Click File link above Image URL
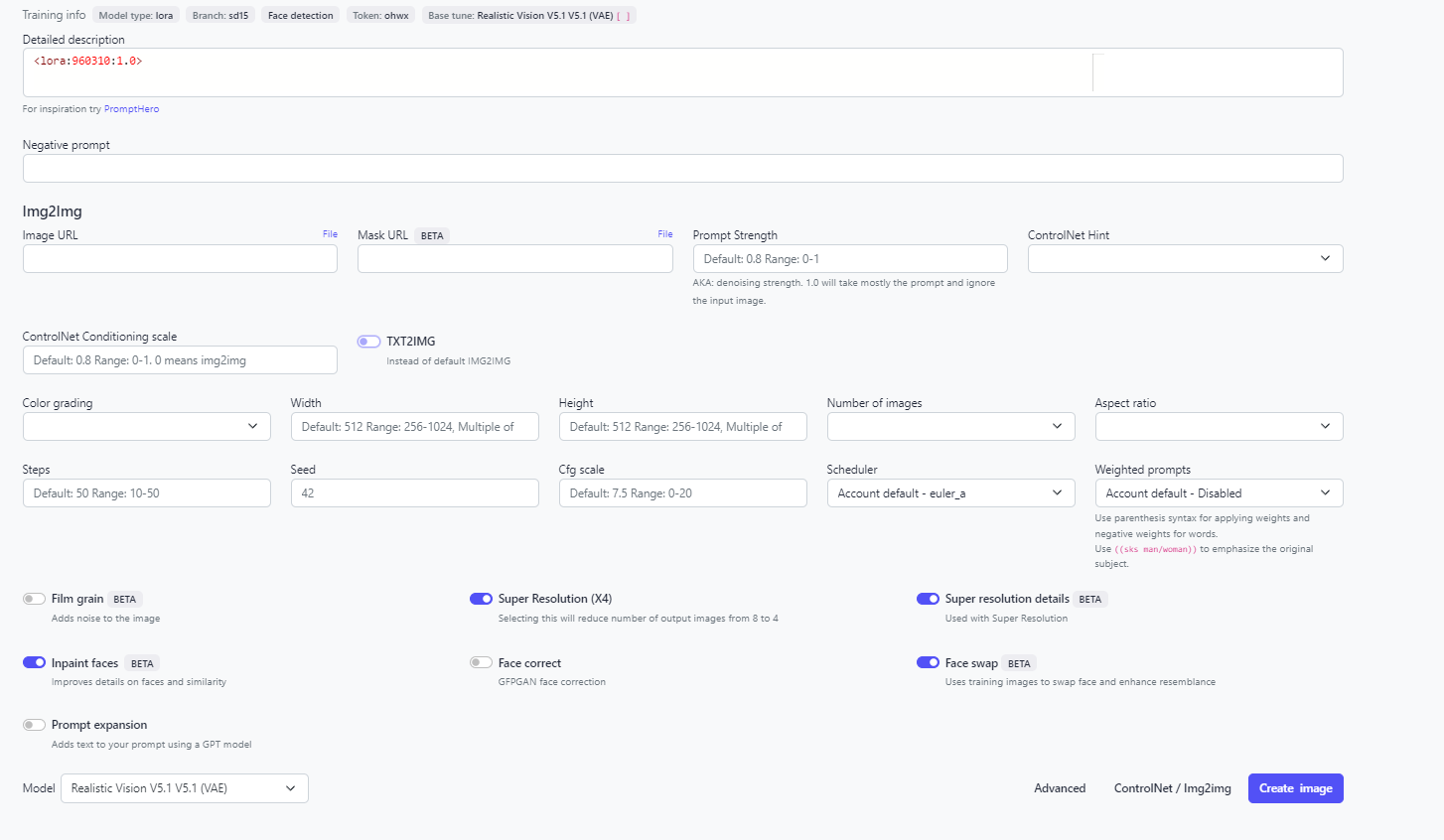Viewport: 1444px width, 840px height. point(330,234)
